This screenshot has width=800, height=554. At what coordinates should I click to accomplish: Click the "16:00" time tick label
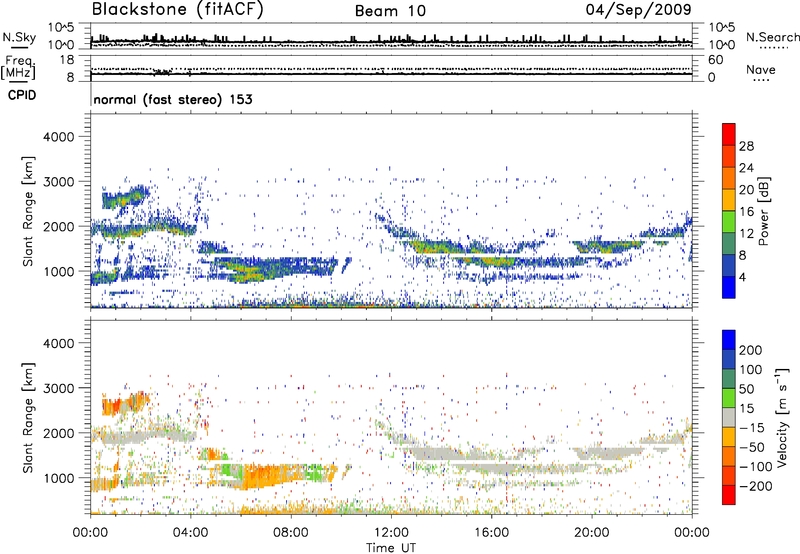pos(491,533)
